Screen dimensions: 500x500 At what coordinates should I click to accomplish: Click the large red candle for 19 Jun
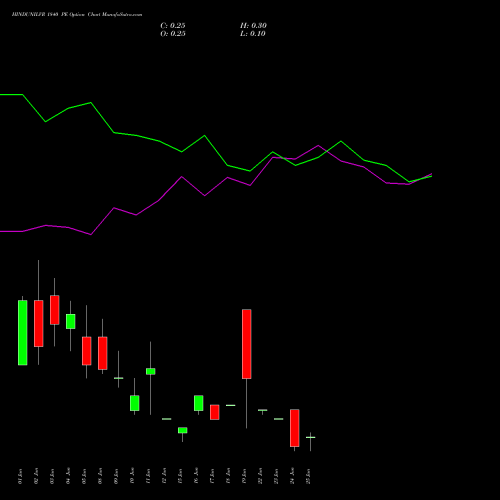(x=247, y=344)
